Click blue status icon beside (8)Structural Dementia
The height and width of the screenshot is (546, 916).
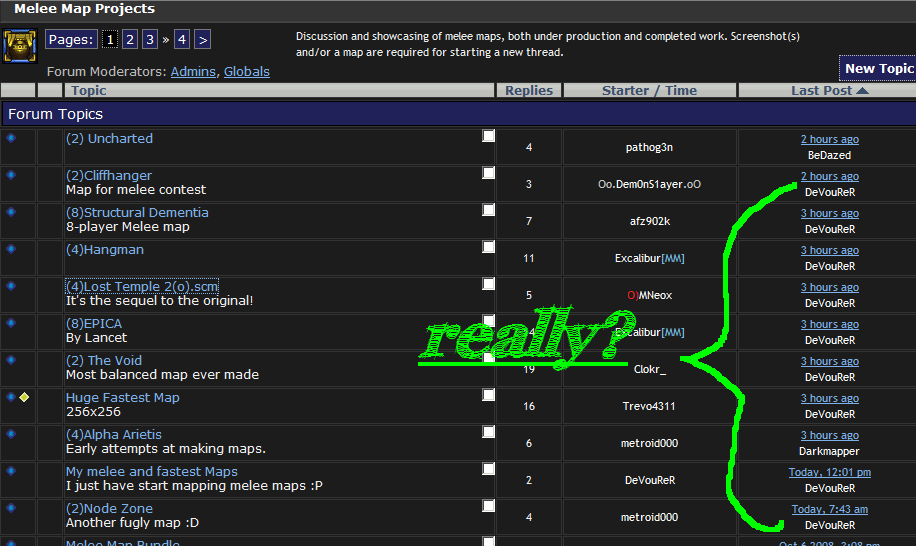coord(11,212)
